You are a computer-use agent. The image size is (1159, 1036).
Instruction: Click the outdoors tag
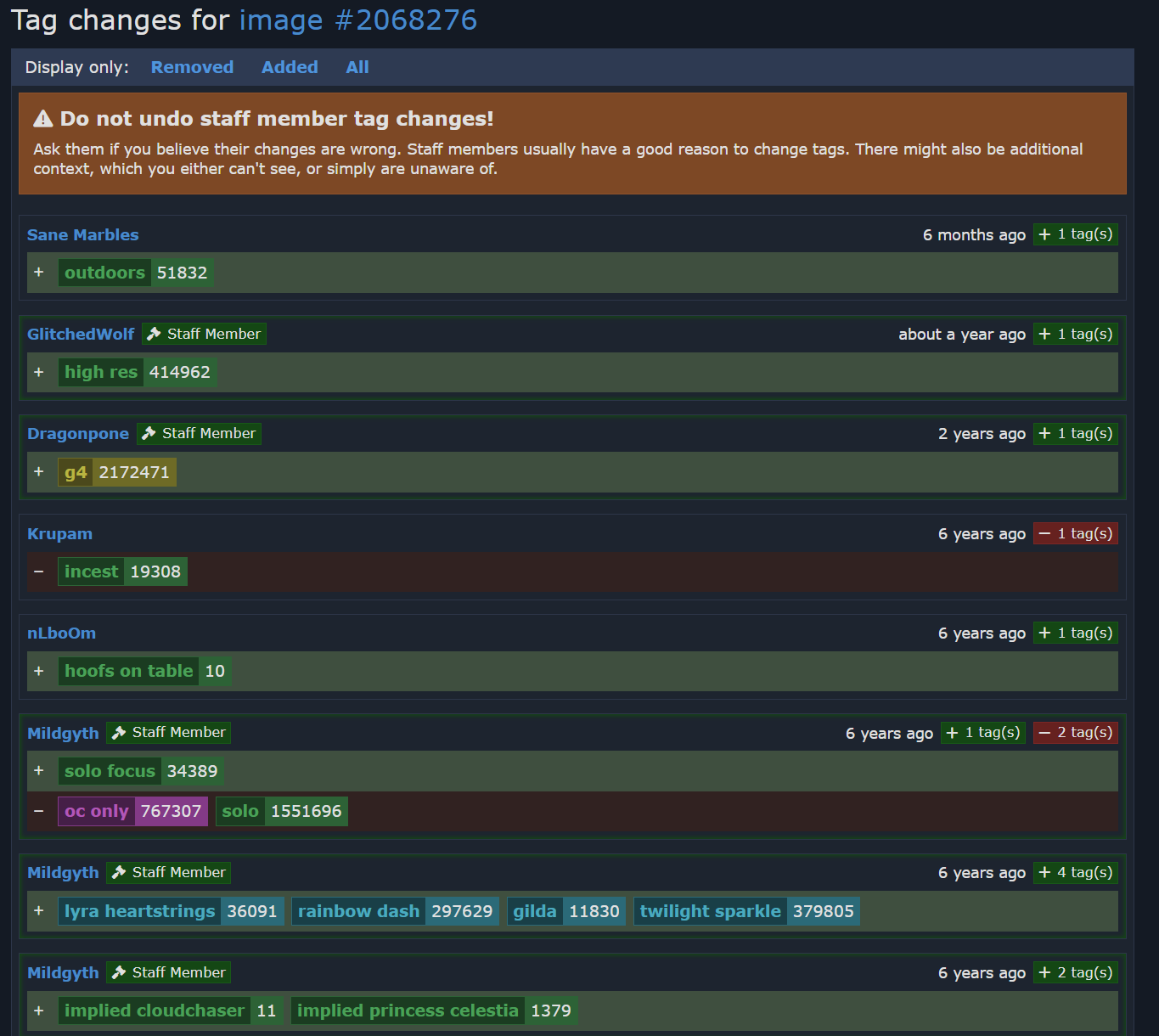104,273
